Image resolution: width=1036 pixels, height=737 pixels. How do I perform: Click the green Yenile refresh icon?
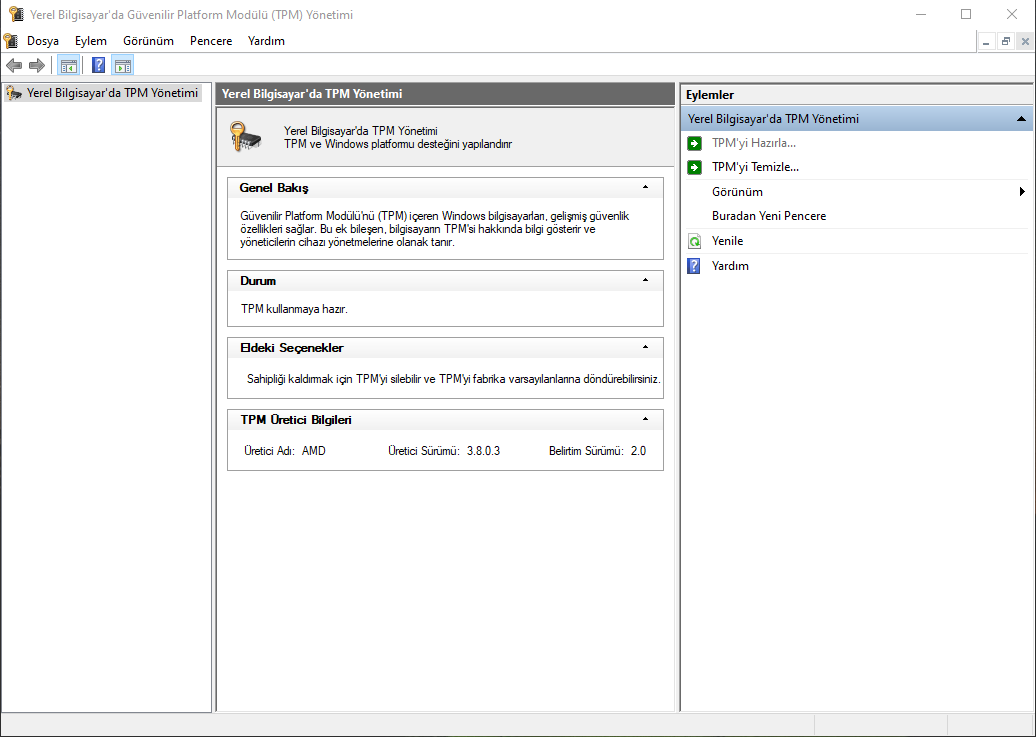694,241
